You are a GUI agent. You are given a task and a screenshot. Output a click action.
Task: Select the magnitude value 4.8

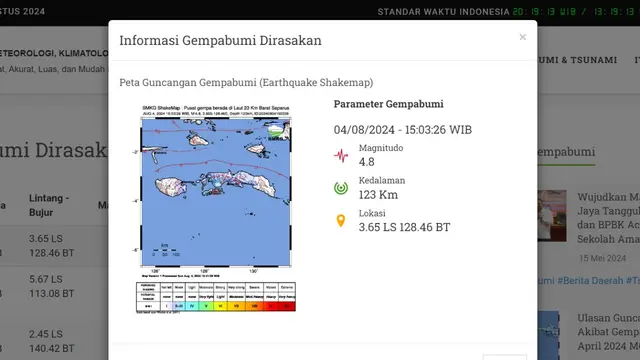(x=367, y=162)
